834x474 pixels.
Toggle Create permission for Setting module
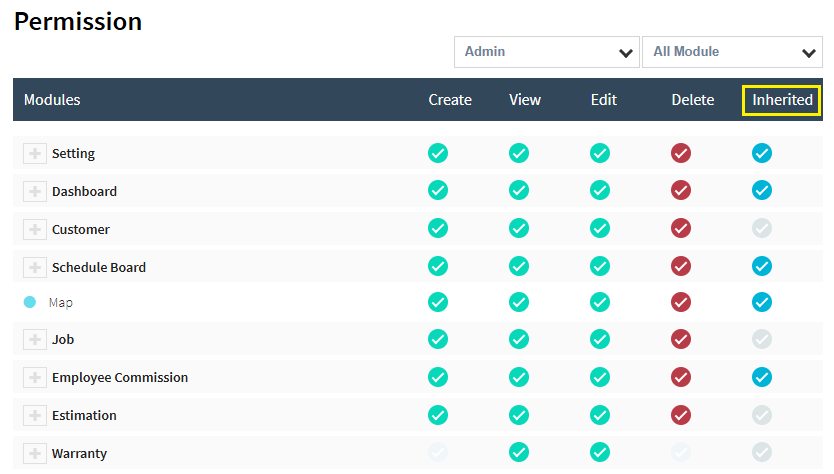tap(438, 153)
